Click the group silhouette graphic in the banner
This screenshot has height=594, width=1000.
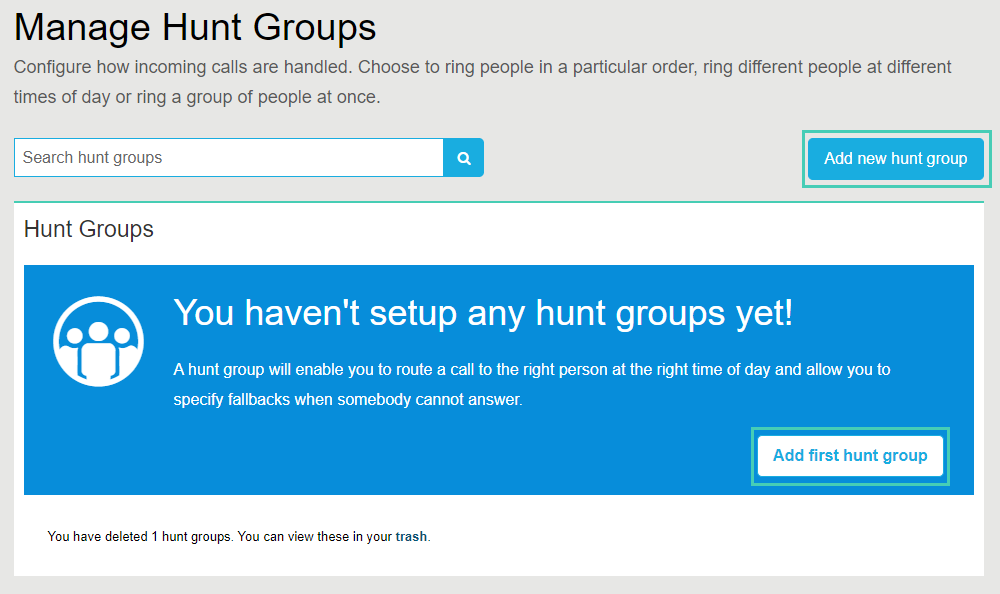pyautogui.click(x=98, y=340)
